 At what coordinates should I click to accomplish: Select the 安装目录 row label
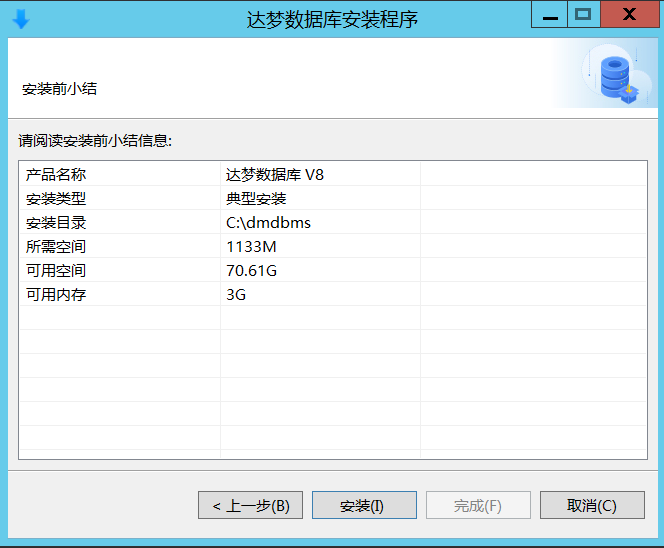(x=56, y=223)
